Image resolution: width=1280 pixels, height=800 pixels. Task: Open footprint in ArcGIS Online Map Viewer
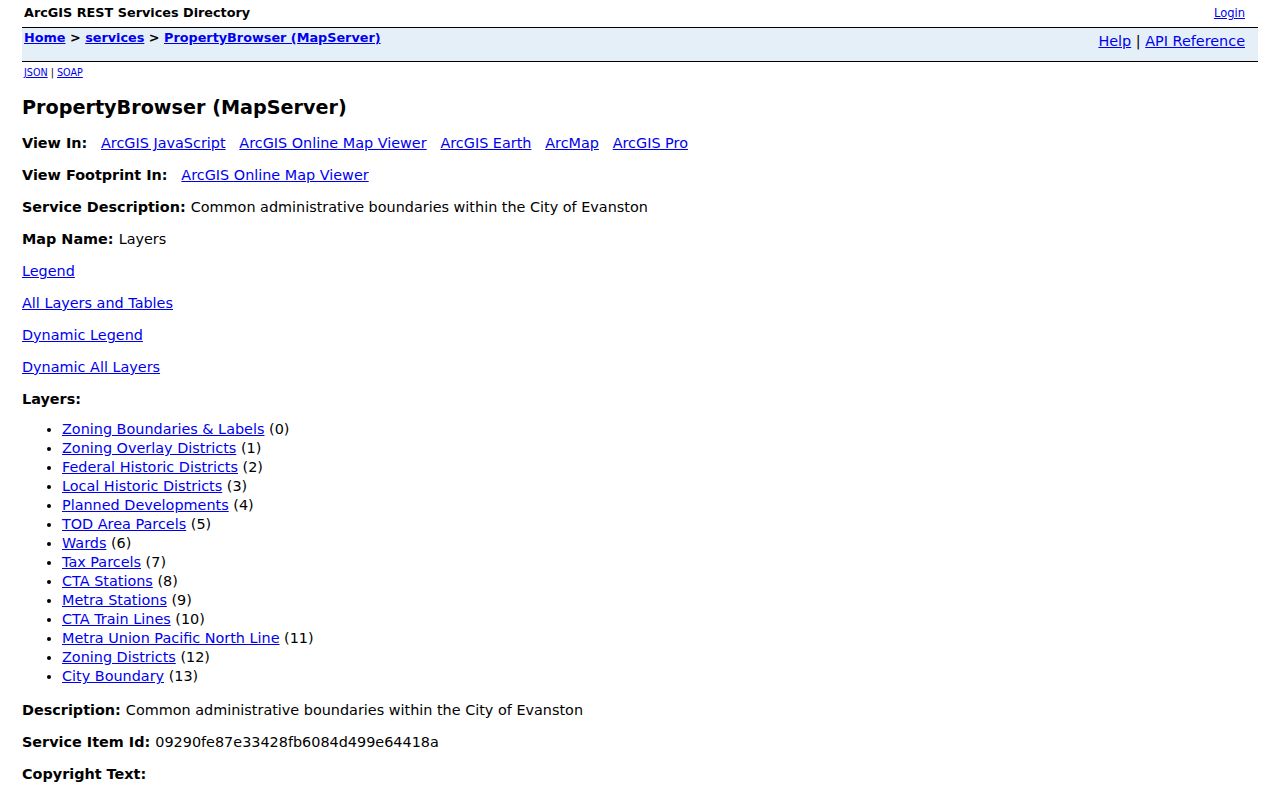275,175
